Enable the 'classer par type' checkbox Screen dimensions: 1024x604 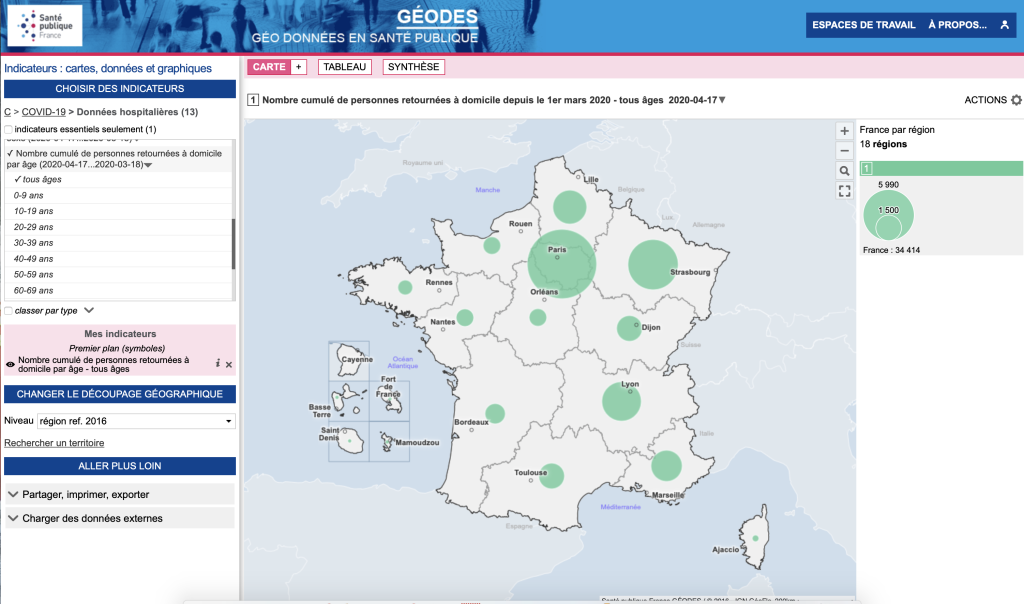click(9, 311)
